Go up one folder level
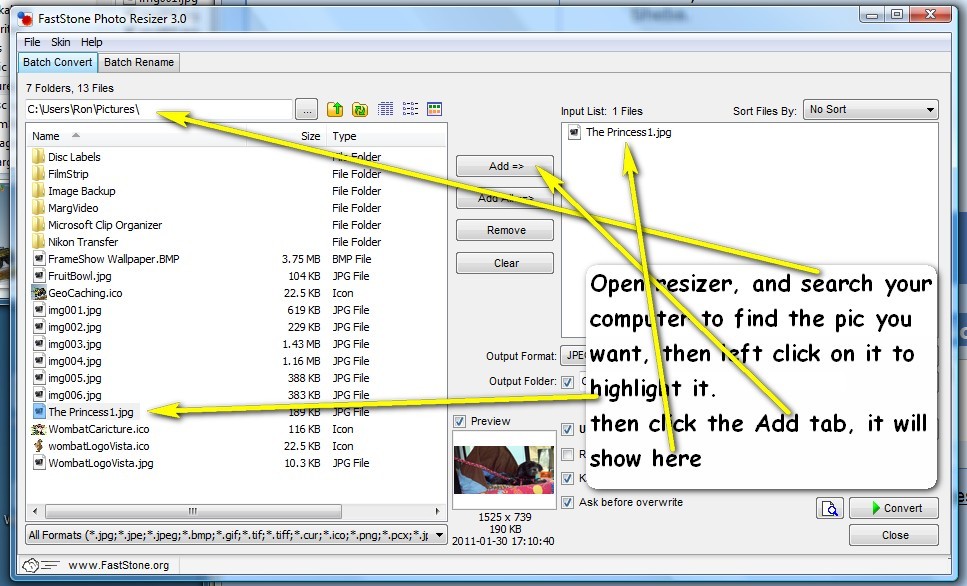967x586 pixels. [x=336, y=109]
